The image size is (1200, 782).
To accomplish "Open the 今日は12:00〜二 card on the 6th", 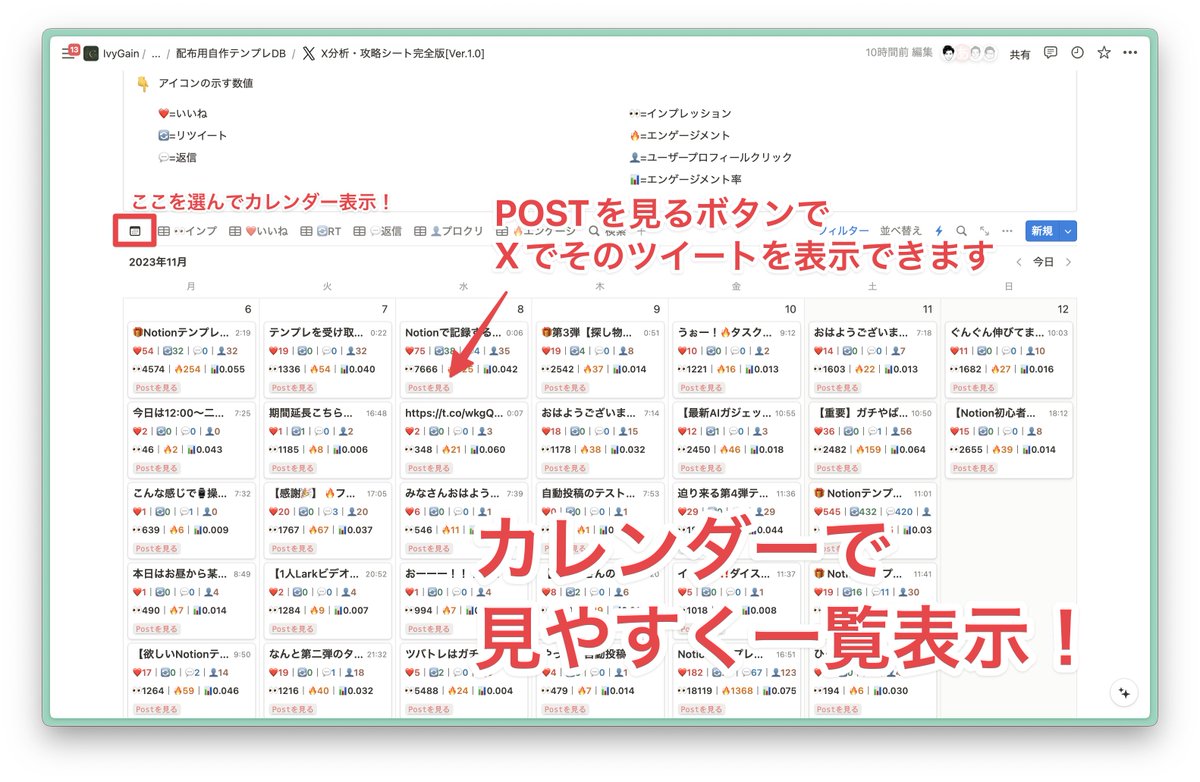I will point(192,439).
